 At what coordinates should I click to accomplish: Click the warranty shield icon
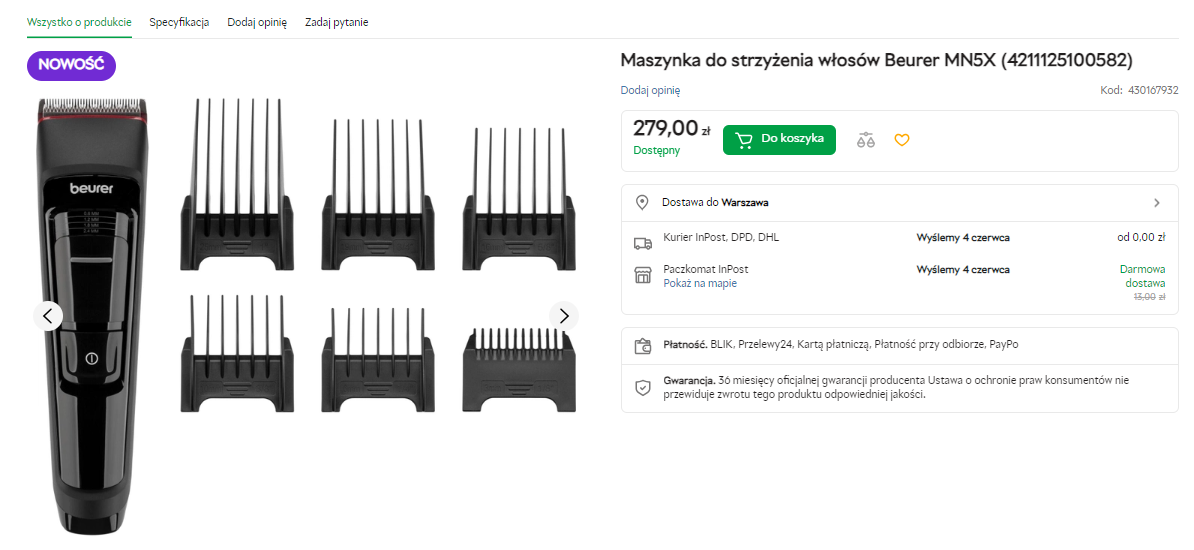[x=642, y=387]
